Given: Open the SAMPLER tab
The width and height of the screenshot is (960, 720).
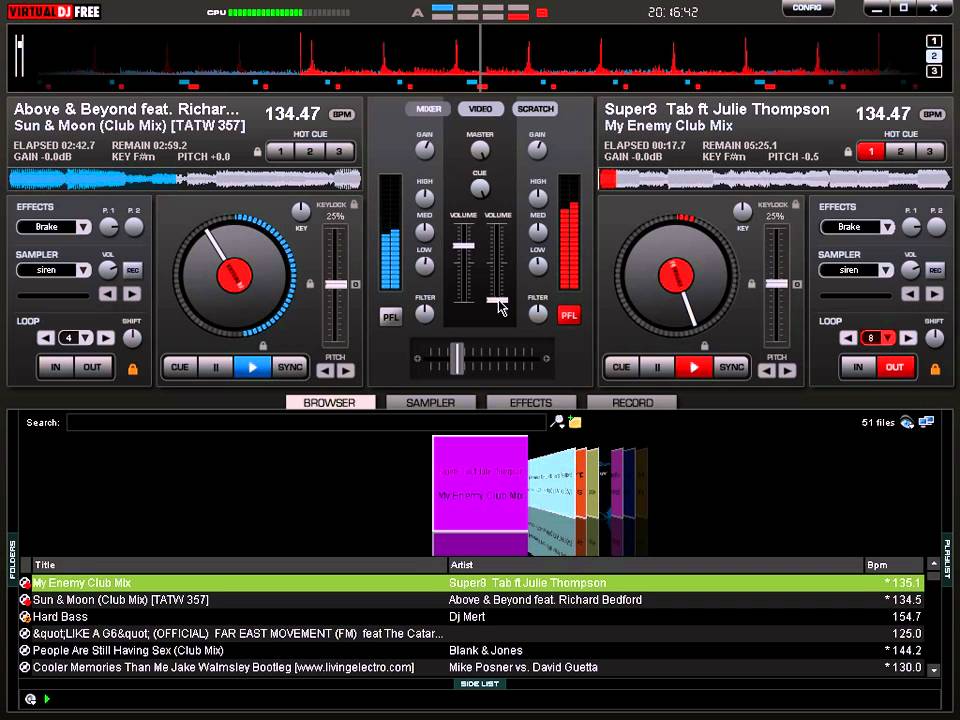Looking at the screenshot, I should click(x=430, y=402).
